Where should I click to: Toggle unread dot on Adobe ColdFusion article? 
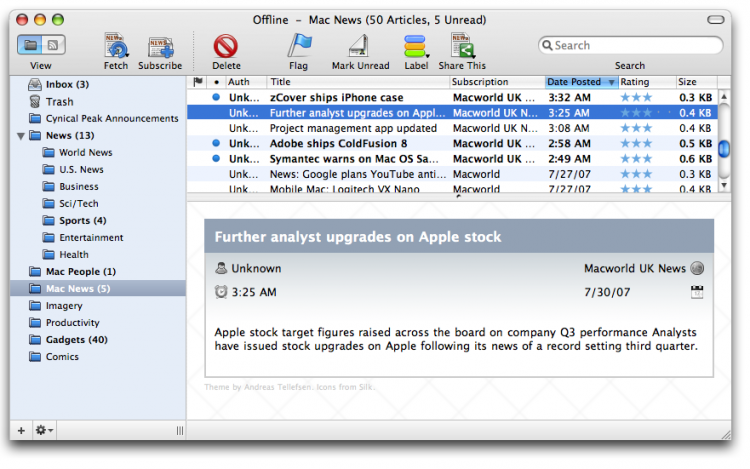click(216, 143)
